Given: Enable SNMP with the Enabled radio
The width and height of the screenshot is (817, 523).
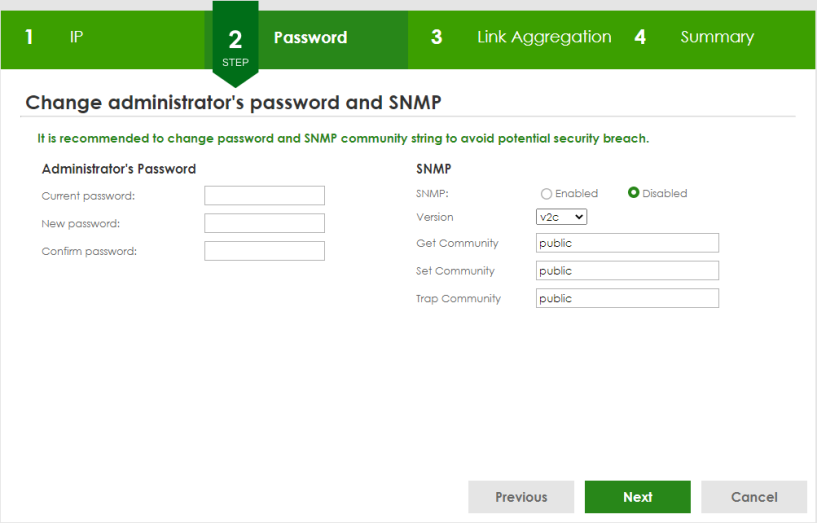Looking at the screenshot, I should (546, 194).
